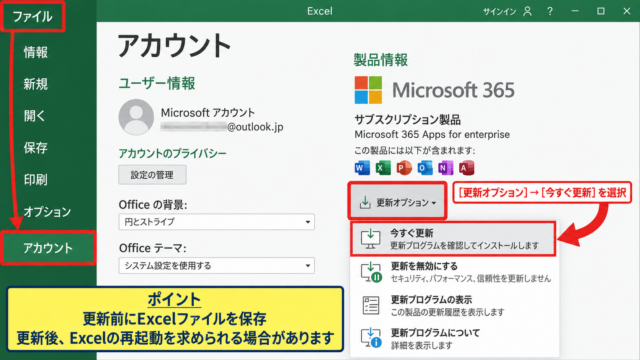The width and height of the screenshot is (640, 360).
Task: Click the アカウントのプライバシー heading
Action: 172,153
